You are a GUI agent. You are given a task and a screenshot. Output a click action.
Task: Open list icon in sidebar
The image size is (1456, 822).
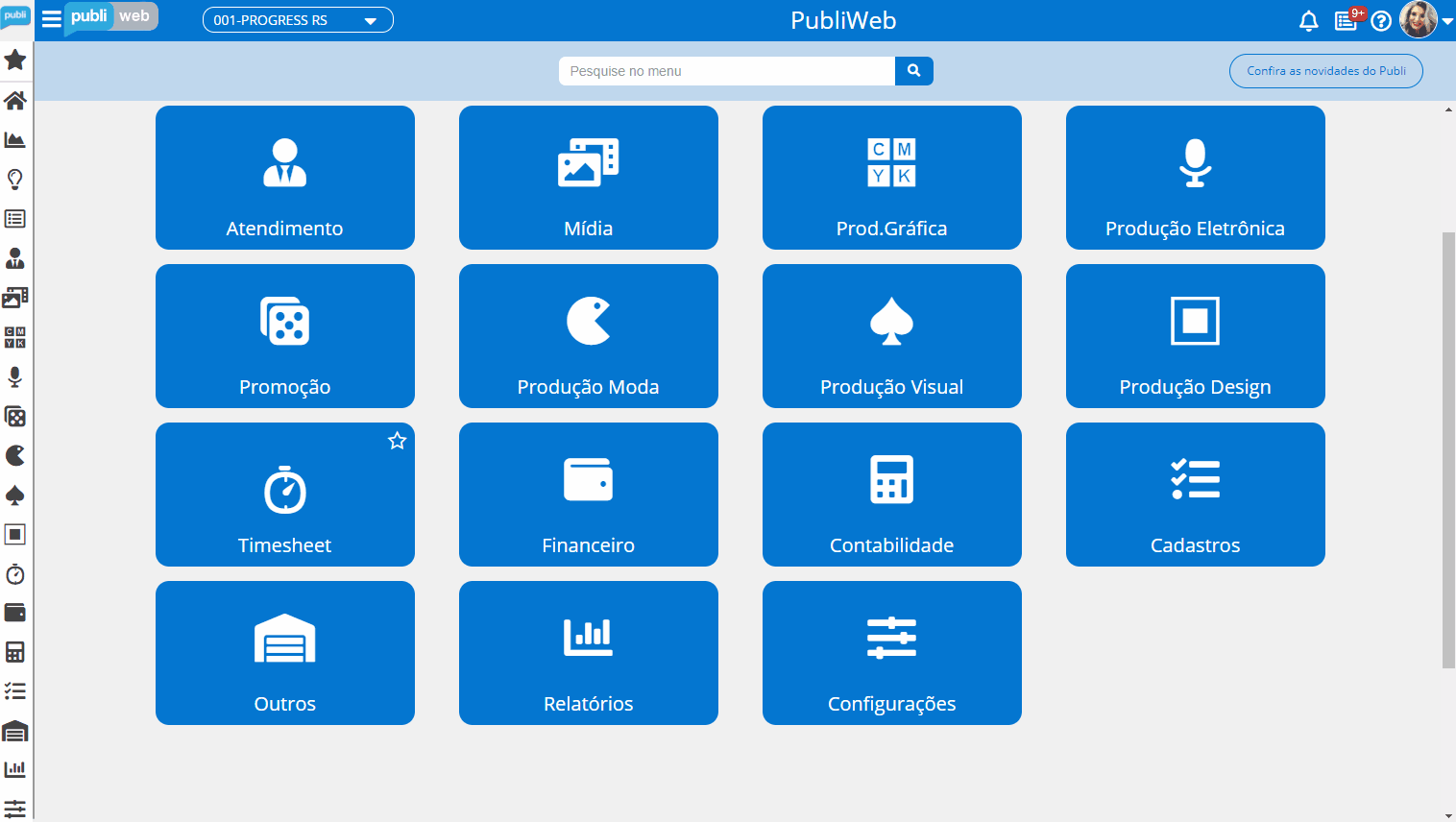[15, 219]
